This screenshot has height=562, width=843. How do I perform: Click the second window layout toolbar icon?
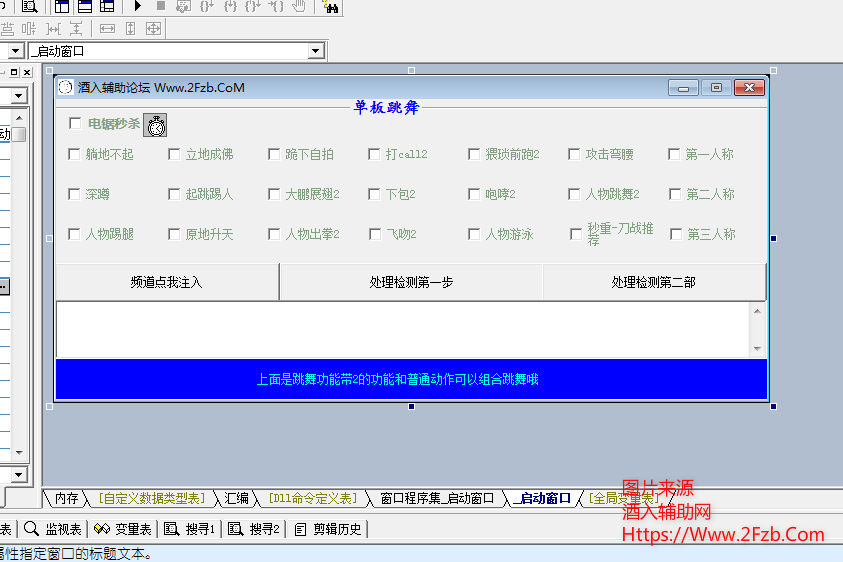pos(84,6)
